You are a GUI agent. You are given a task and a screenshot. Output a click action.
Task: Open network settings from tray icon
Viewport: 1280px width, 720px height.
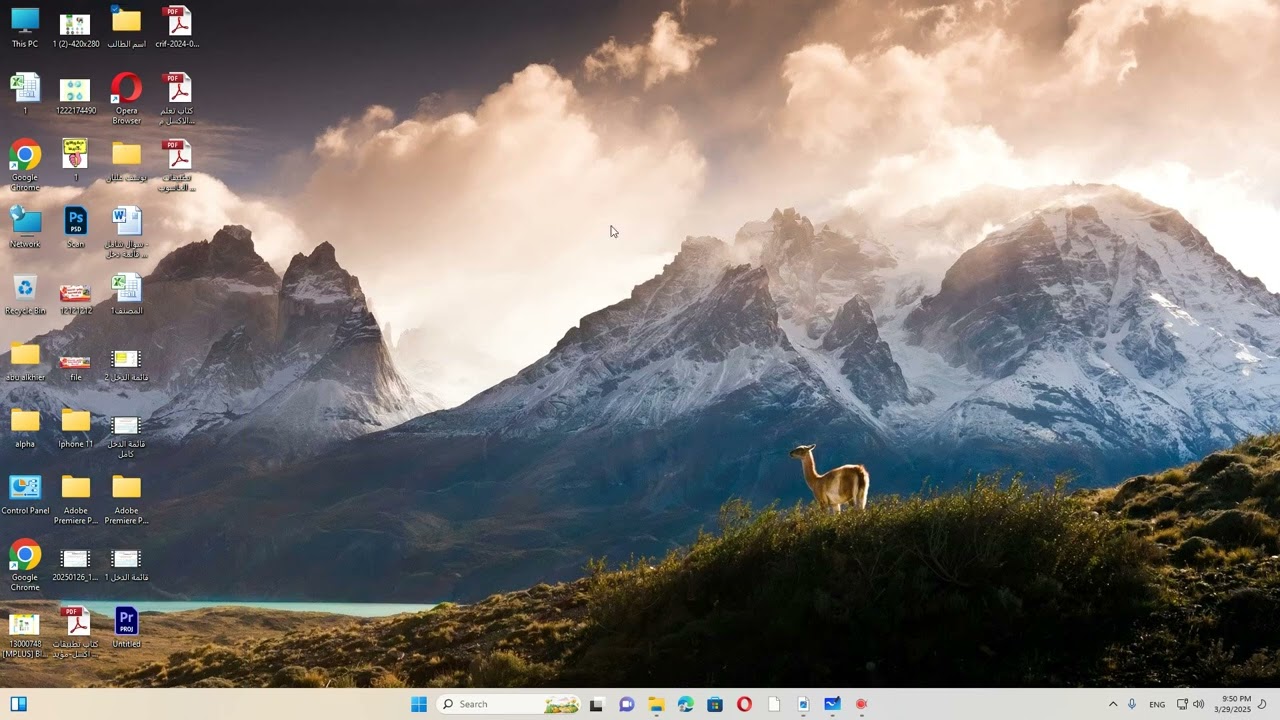[1182, 704]
